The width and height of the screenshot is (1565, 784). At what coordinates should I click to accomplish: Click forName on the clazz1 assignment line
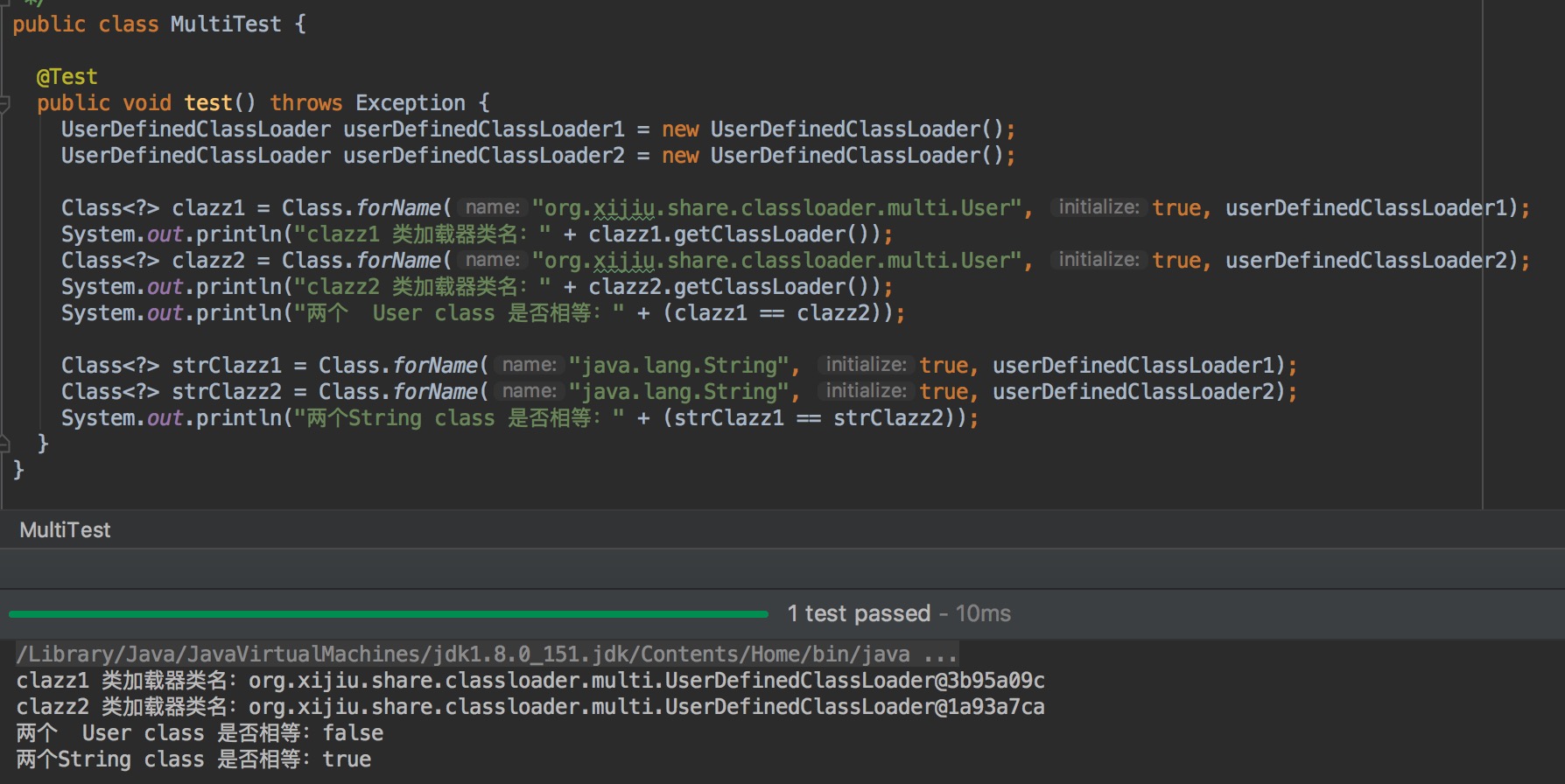[398, 208]
